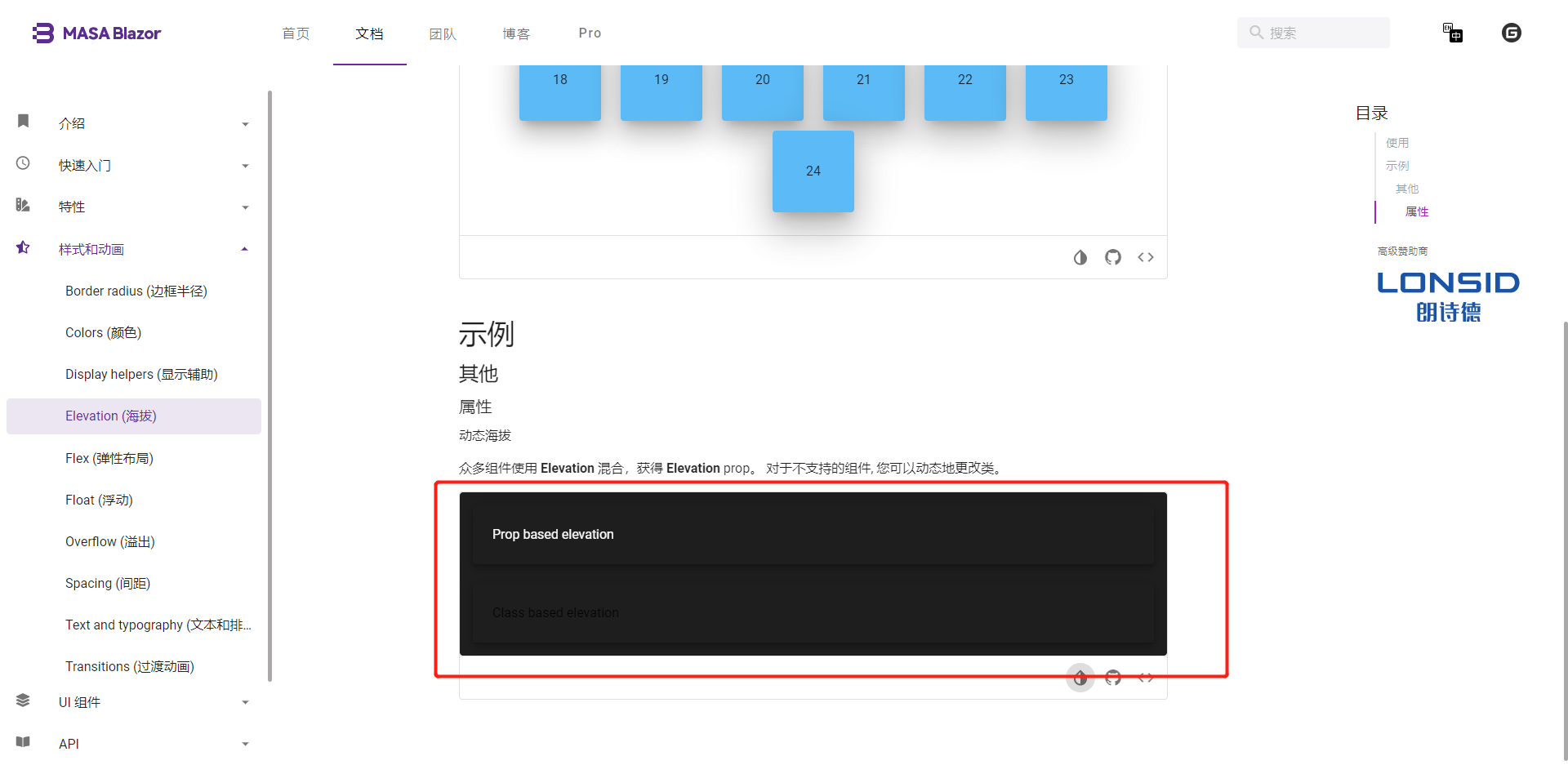Click the elevation square numbered 24

coord(813,171)
